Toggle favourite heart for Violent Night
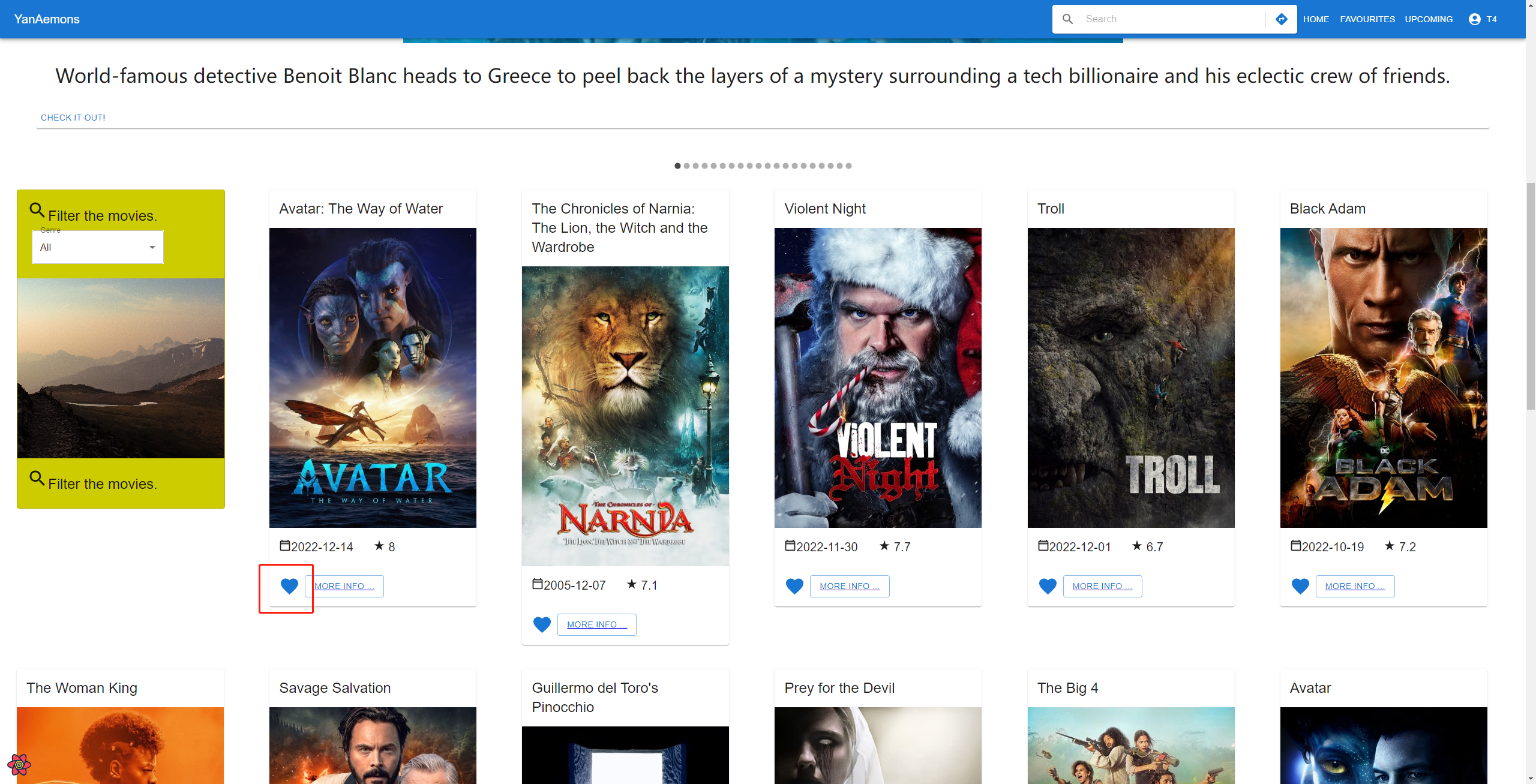The width and height of the screenshot is (1536, 784). [x=794, y=586]
